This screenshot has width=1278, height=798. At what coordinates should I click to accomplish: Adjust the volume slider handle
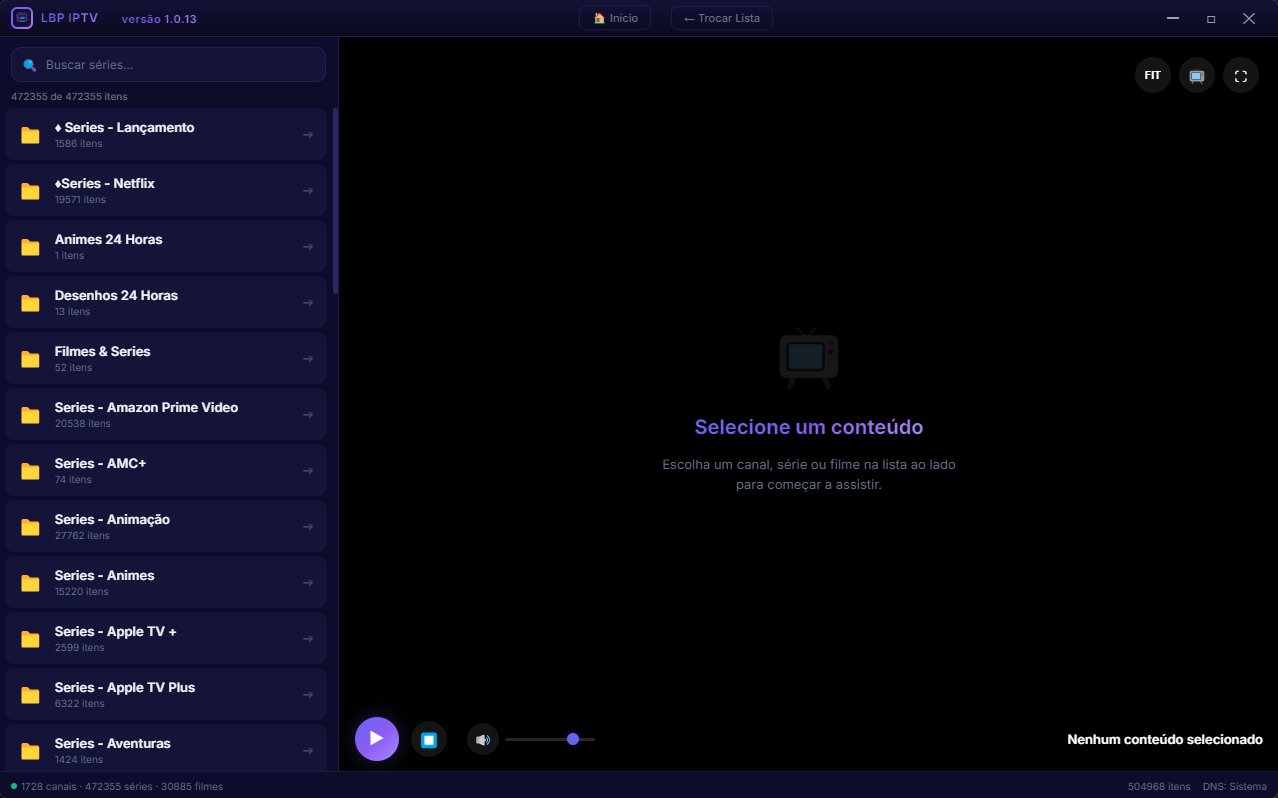point(573,739)
